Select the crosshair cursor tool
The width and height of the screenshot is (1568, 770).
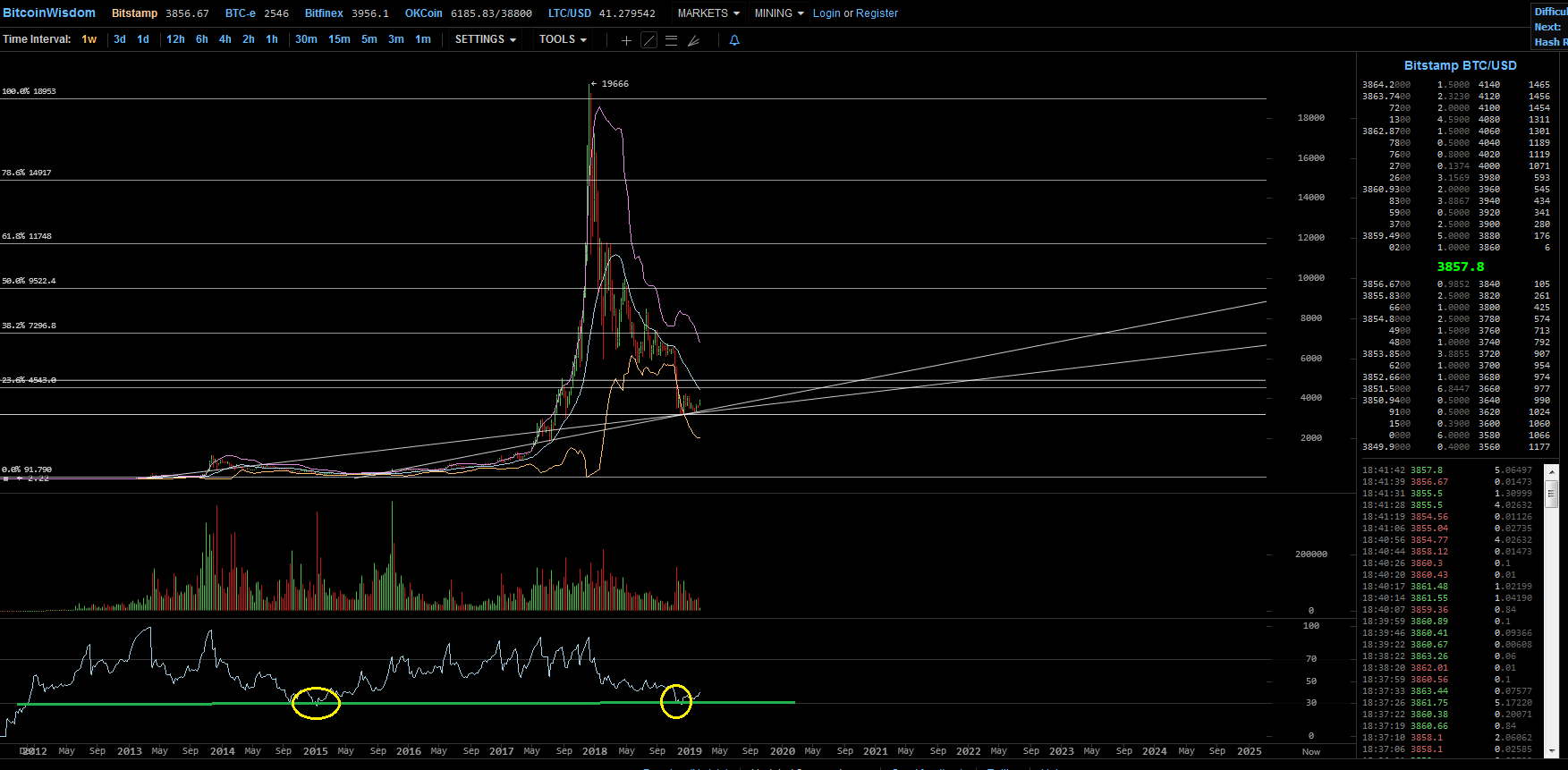click(x=626, y=40)
